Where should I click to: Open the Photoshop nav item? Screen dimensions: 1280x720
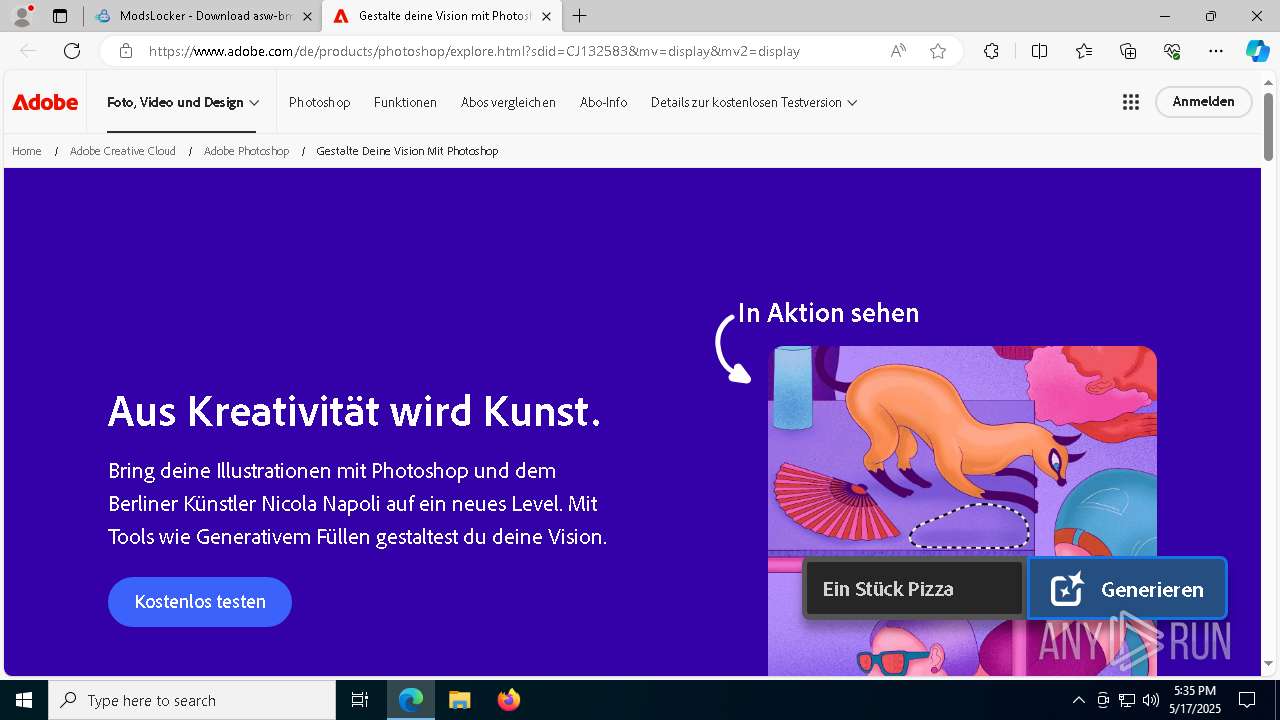coord(319,102)
